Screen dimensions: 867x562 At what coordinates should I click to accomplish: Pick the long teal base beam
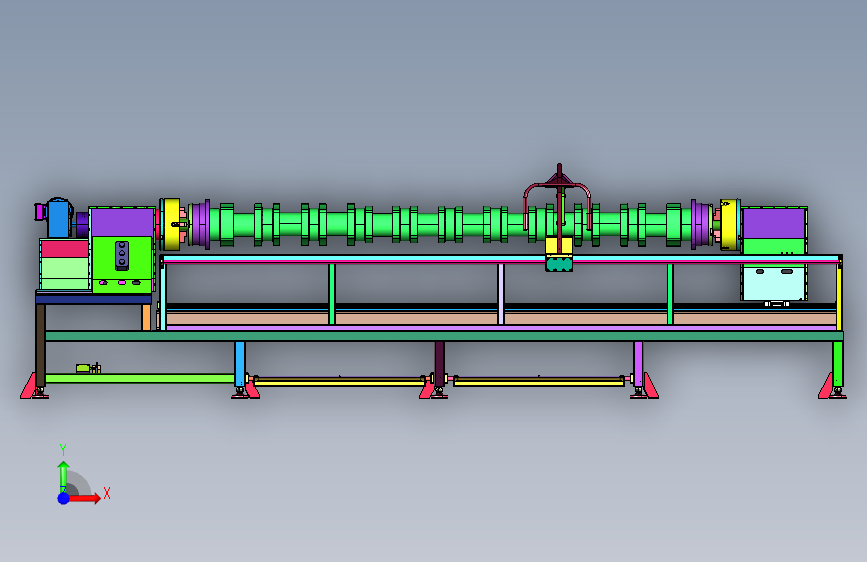(x=444, y=336)
